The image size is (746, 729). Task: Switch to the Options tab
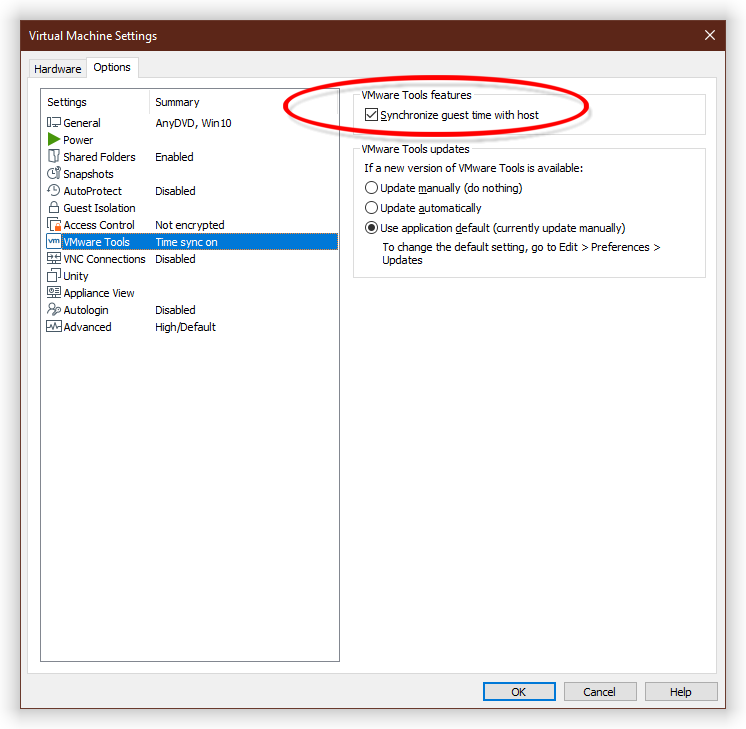[x=112, y=67]
